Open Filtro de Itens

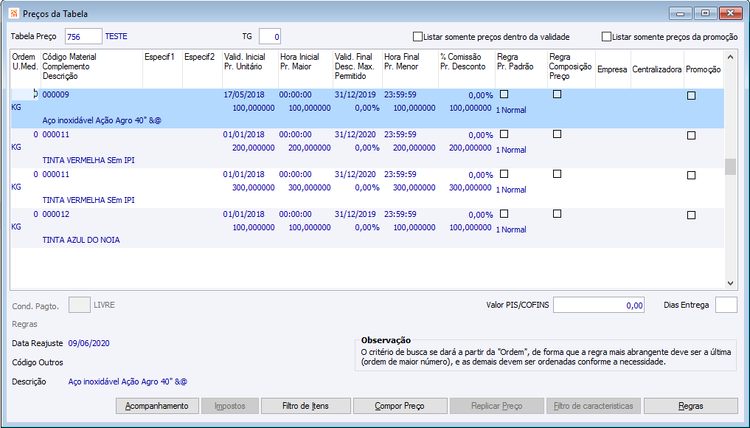[306, 406]
